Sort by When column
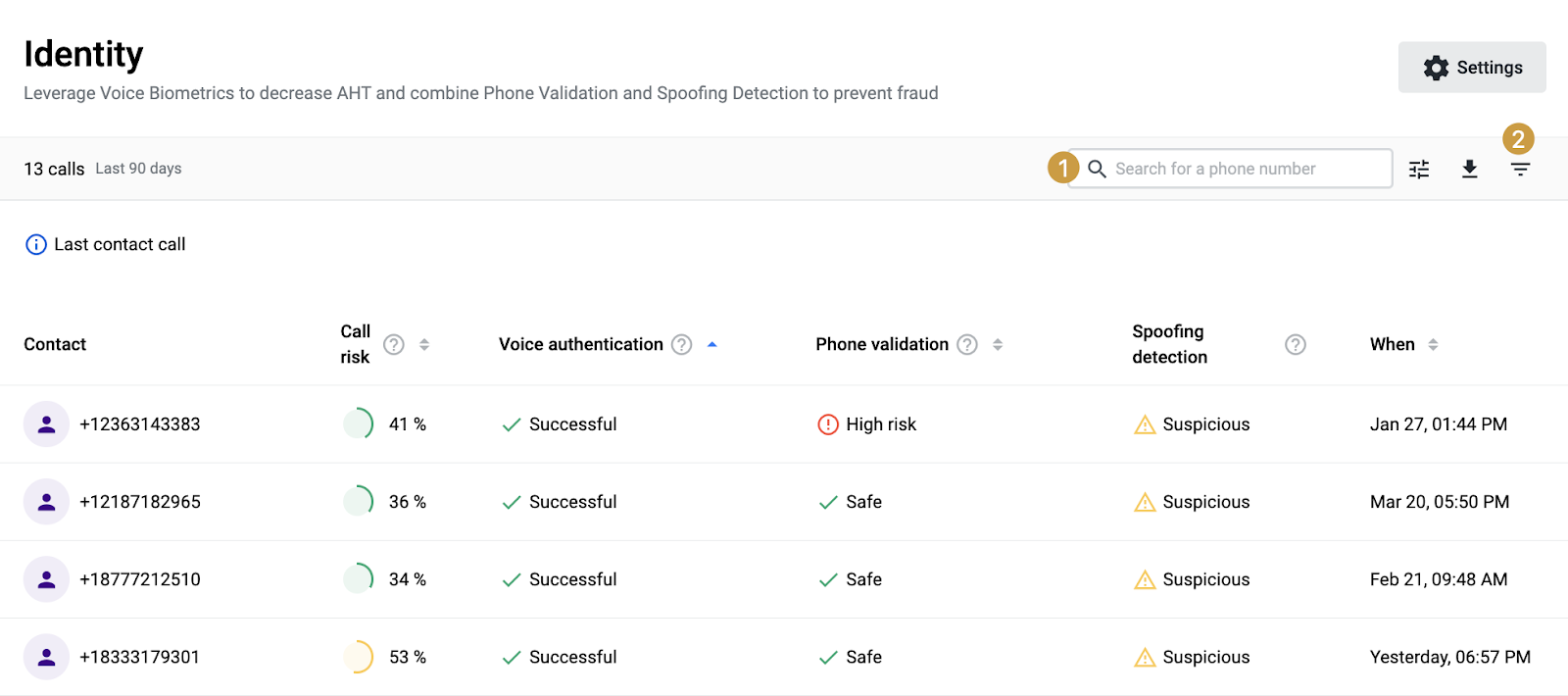This screenshot has width=1568, height=696. [x=1433, y=344]
